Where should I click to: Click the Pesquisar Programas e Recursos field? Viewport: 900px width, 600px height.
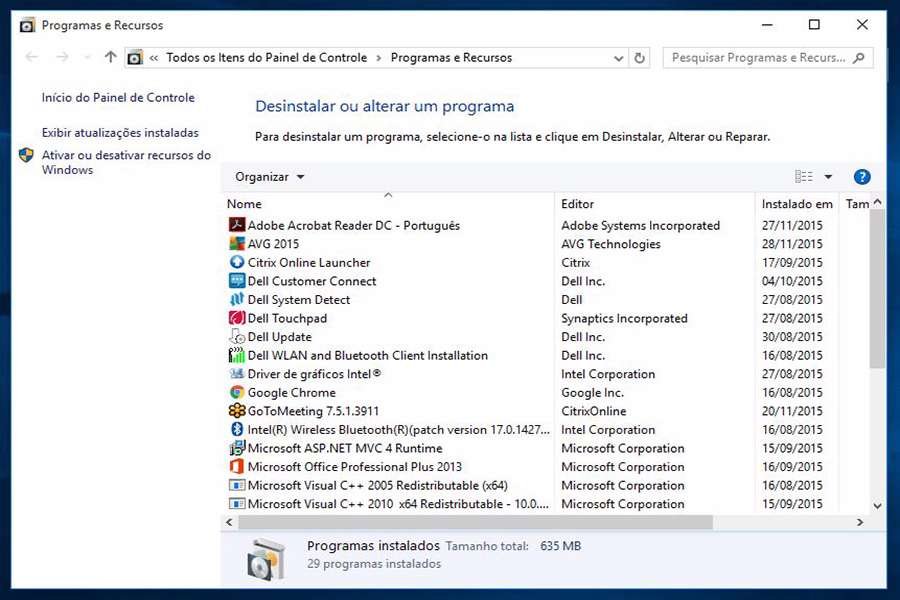(768, 57)
